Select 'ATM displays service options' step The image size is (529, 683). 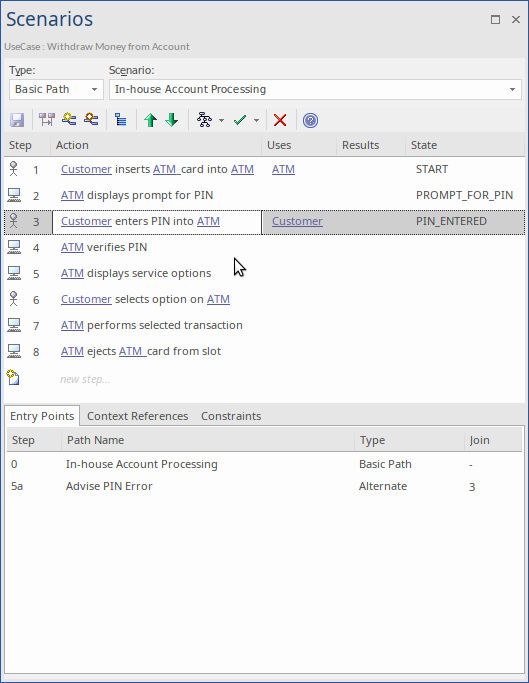click(x=136, y=273)
